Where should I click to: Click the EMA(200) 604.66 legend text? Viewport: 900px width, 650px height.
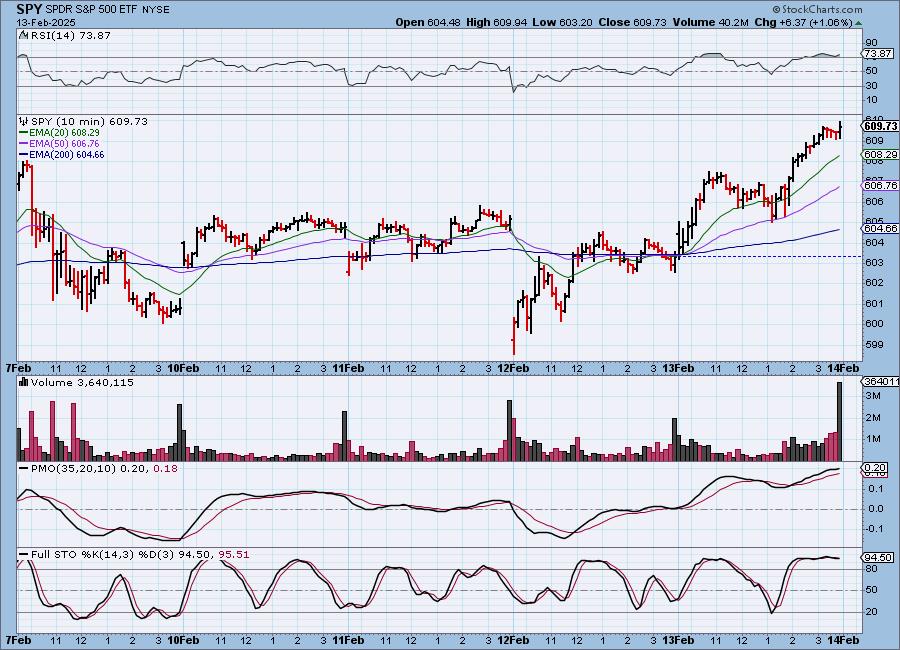coord(67,154)
